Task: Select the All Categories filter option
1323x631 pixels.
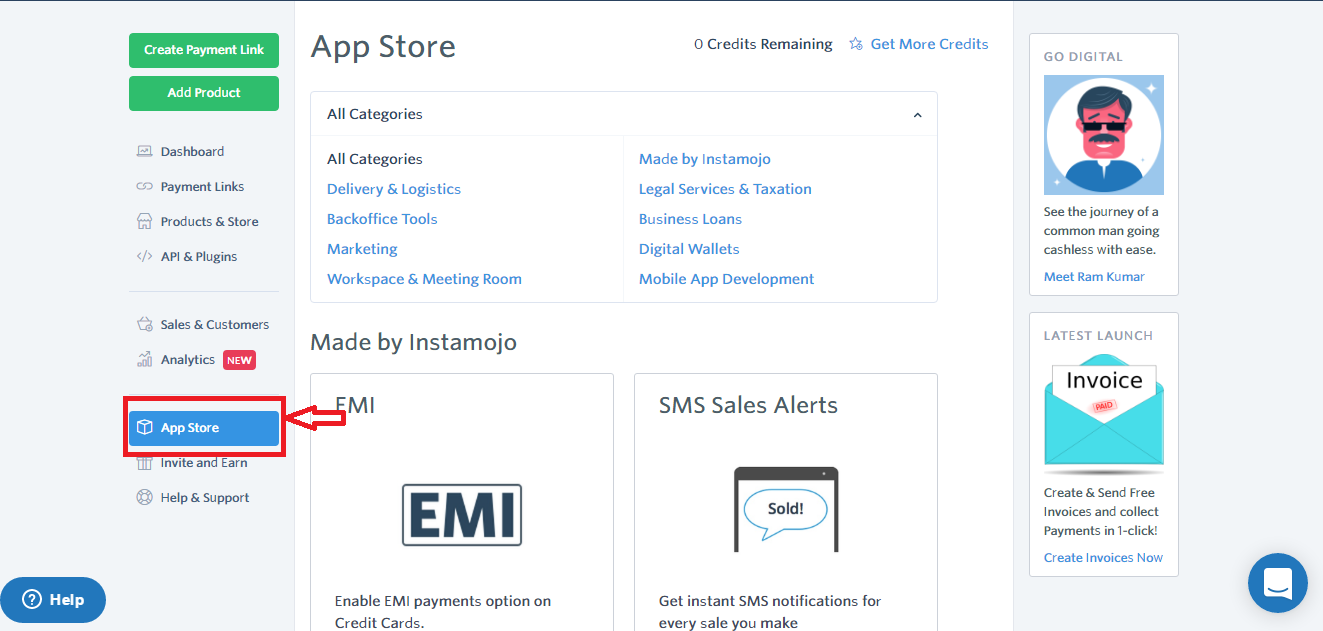Action: (x=375, y=159)
